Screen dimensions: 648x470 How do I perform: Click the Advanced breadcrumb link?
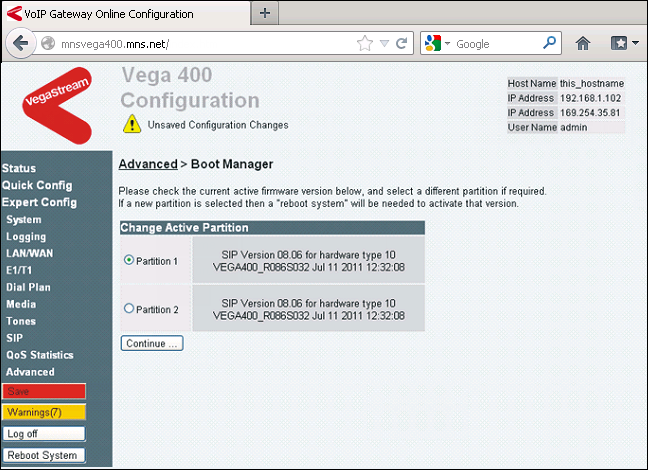147,164
